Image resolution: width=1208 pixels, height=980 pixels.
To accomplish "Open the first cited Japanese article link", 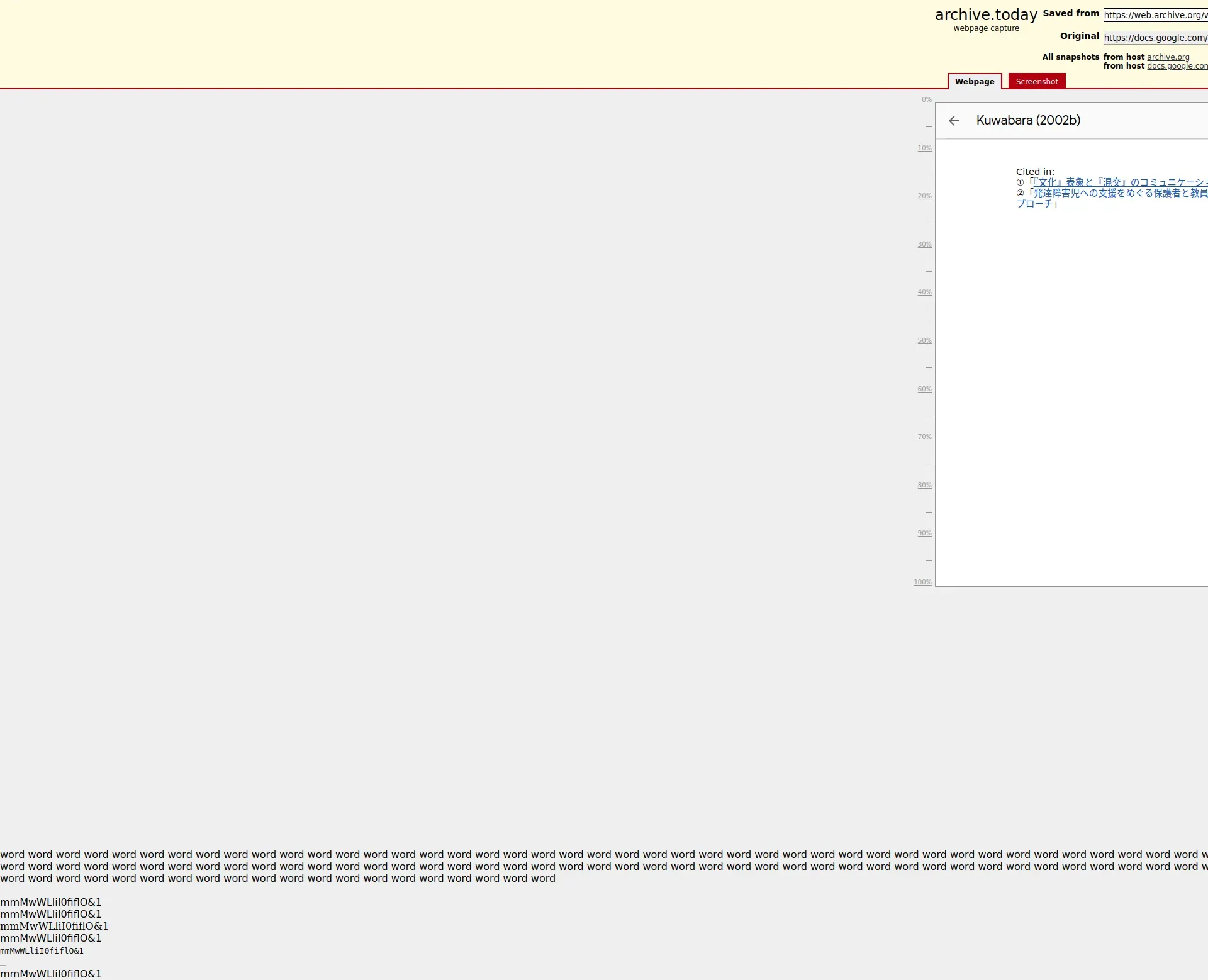I will coord(1120,182).
